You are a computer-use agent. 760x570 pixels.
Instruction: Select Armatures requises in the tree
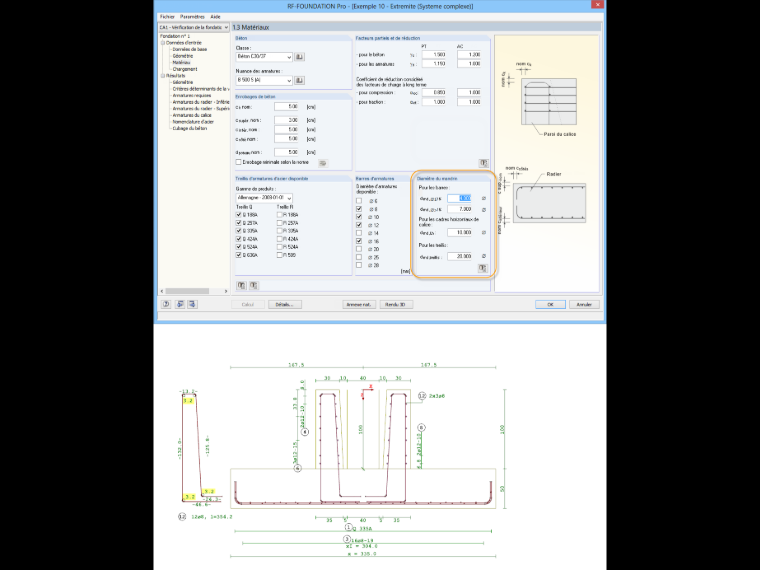click(x=192, y=95)
